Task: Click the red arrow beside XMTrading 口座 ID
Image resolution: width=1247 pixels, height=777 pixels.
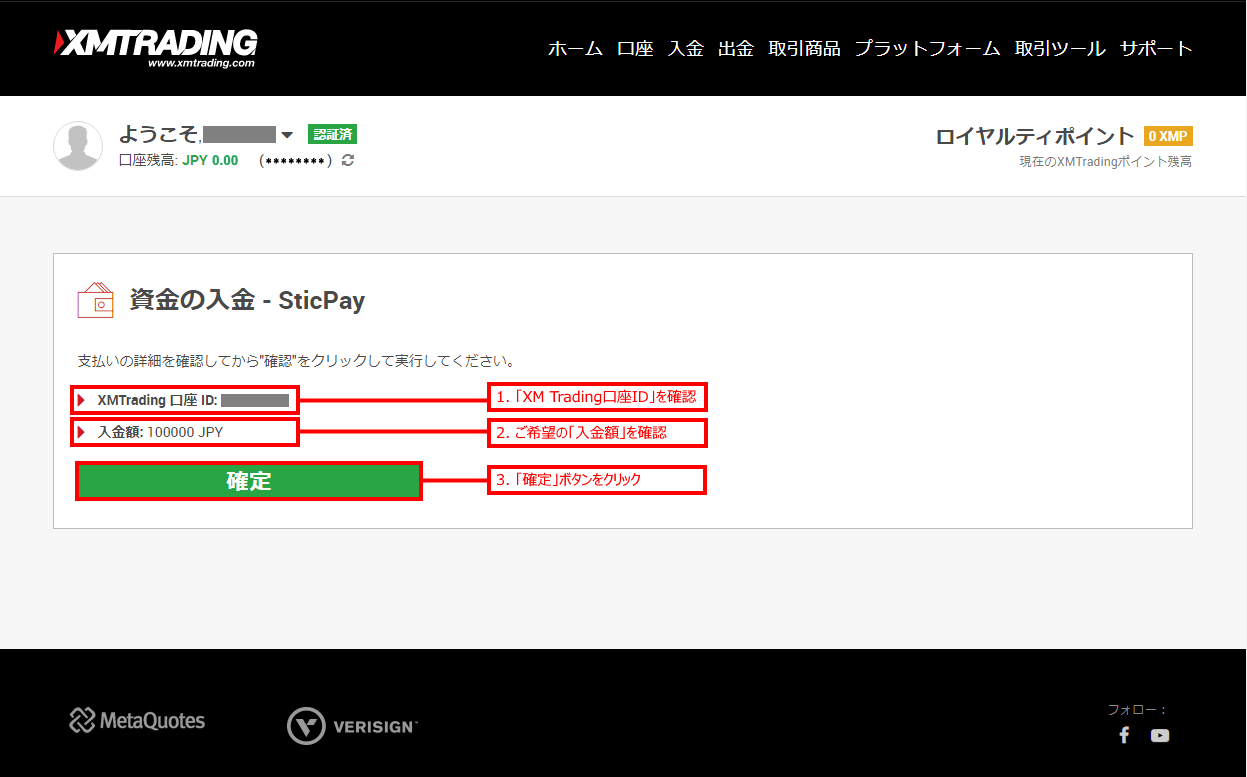Action: [x=82, y=400]
